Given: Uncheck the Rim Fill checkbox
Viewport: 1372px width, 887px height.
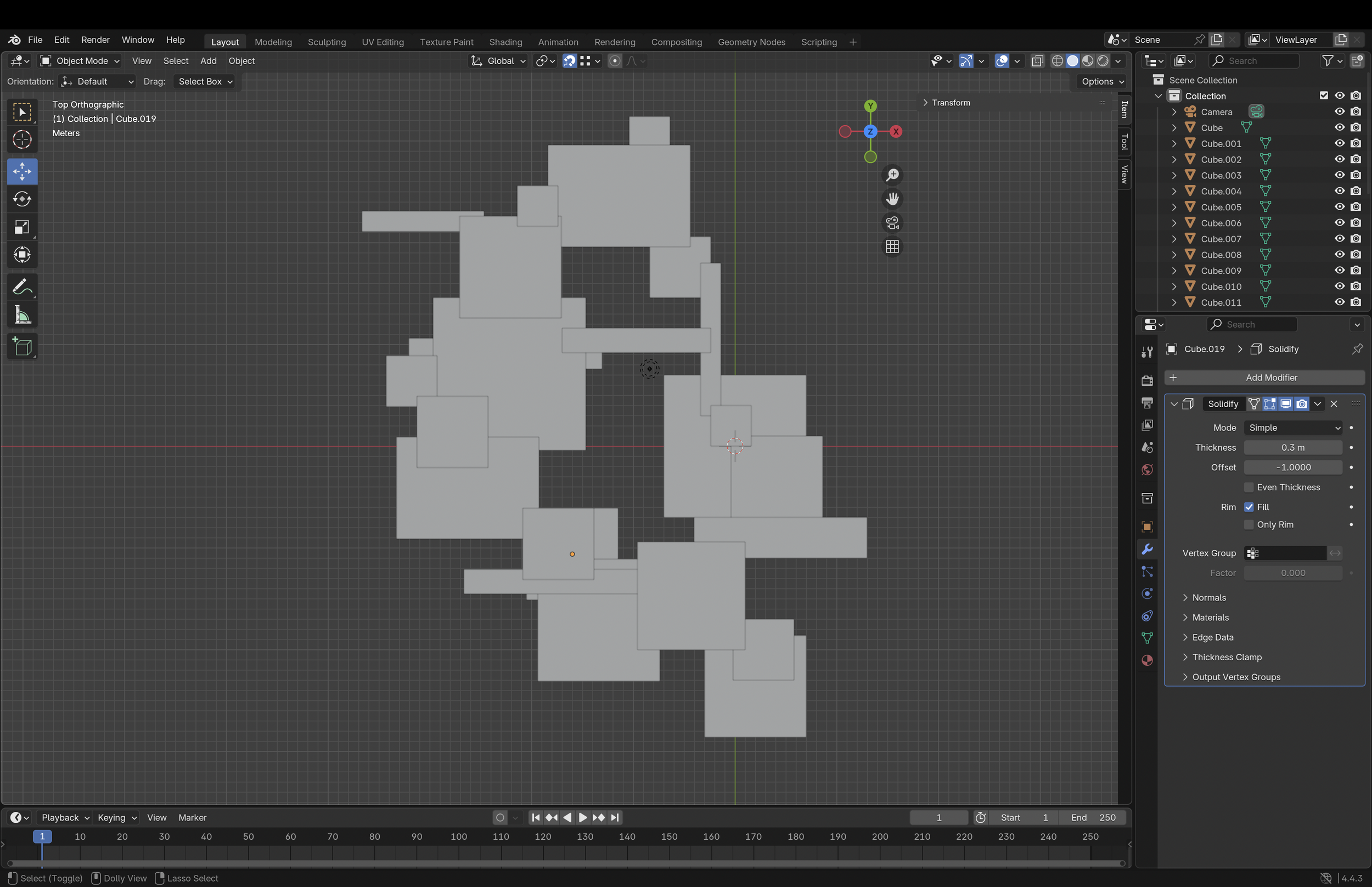Looking at the screenshot, I should pos(1249,507).
